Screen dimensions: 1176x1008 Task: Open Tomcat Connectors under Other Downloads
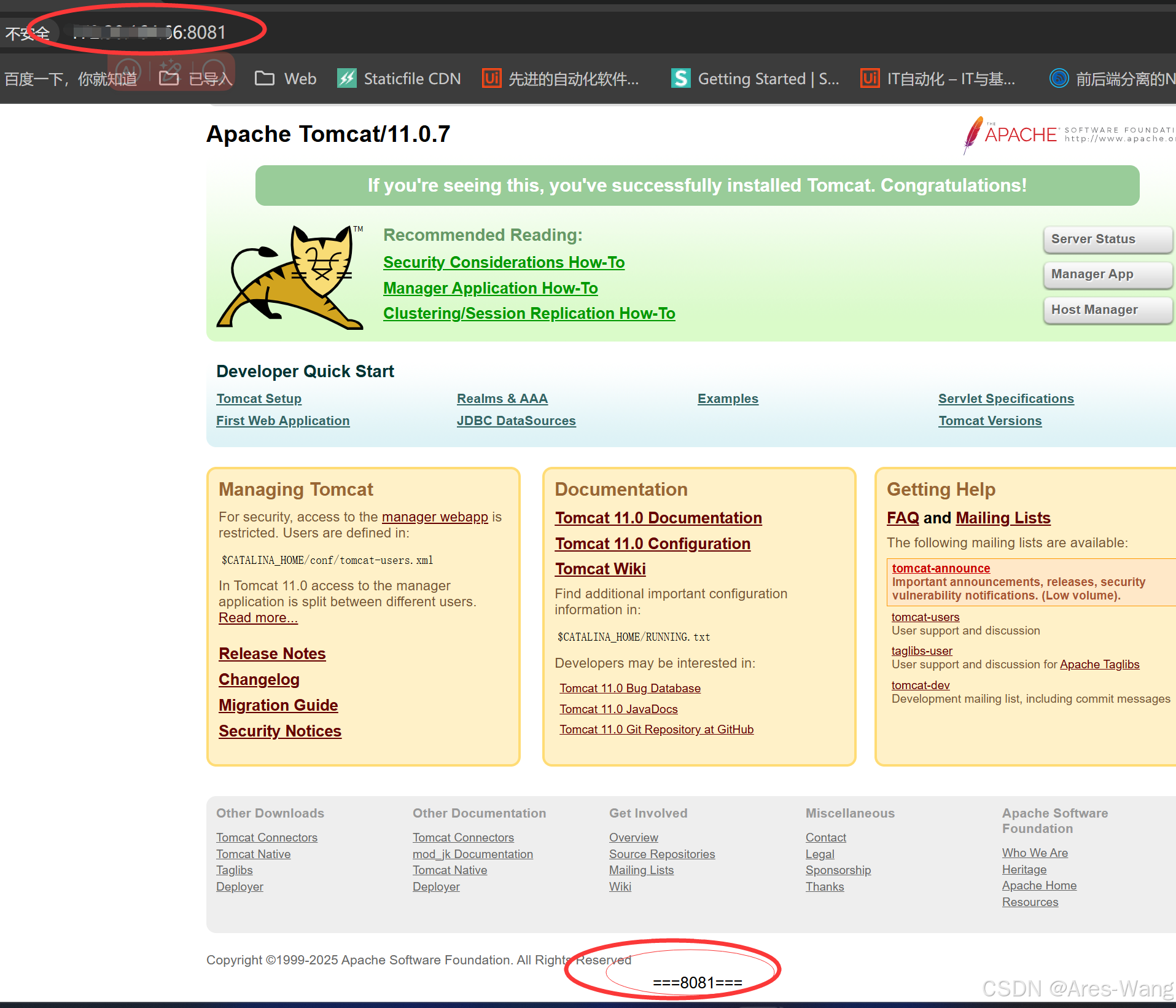(267, 838)
